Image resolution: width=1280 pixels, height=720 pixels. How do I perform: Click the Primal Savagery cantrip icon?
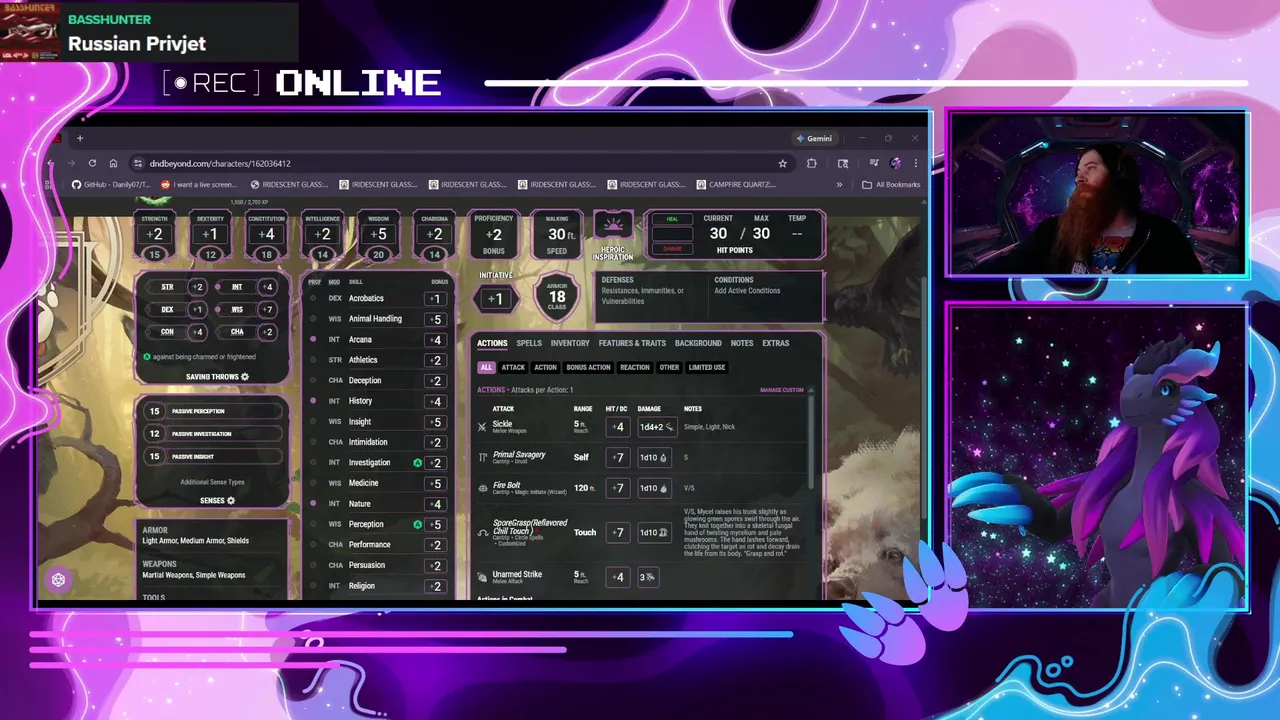coord(483,457)
